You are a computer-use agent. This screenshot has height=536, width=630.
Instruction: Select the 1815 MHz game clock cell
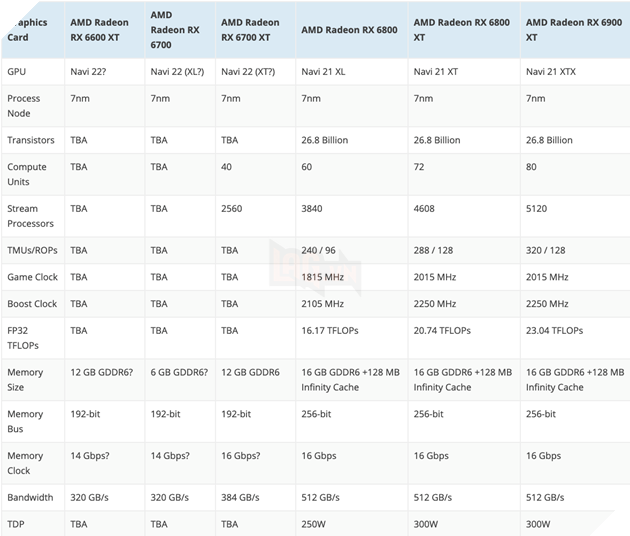tap(325, 277)
